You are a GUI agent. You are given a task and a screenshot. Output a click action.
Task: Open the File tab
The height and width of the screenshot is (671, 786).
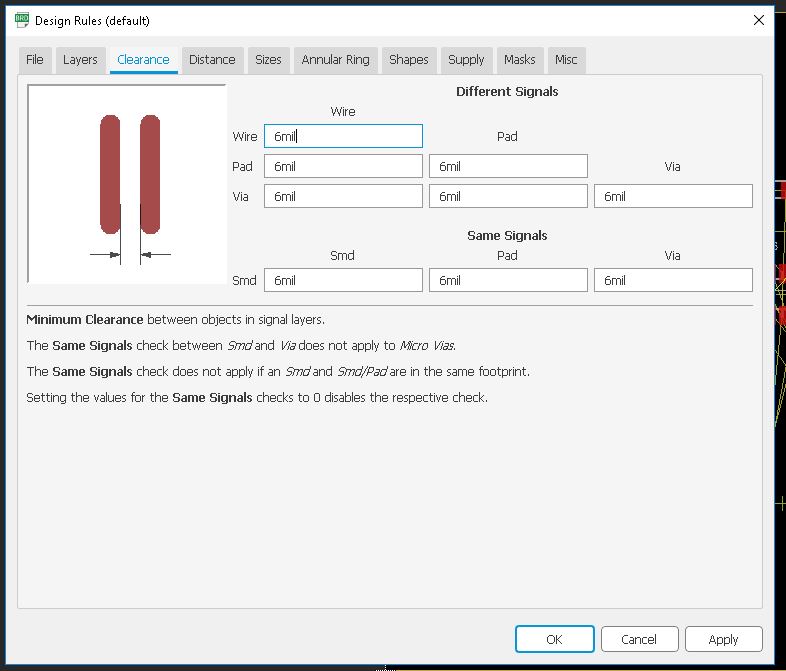point(35,60)
